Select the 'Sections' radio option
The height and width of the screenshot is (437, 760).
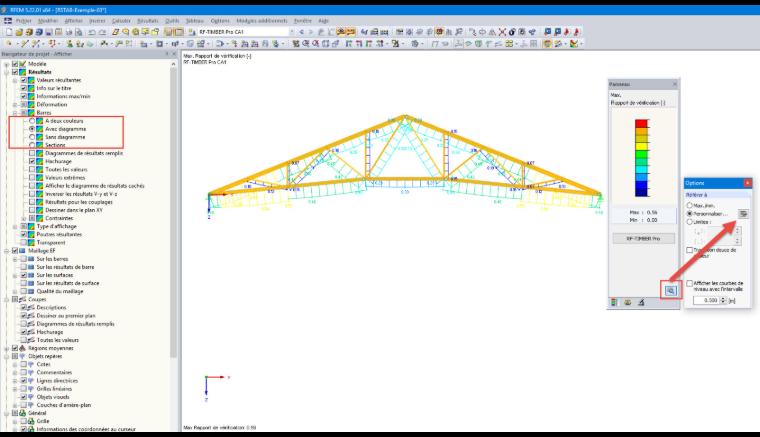pyautogui.click(x=32, y=145)
